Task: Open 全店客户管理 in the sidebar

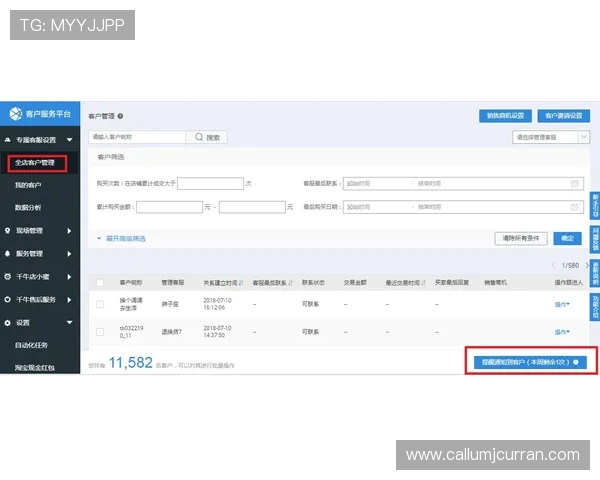Action: click(x=40, y=162)
